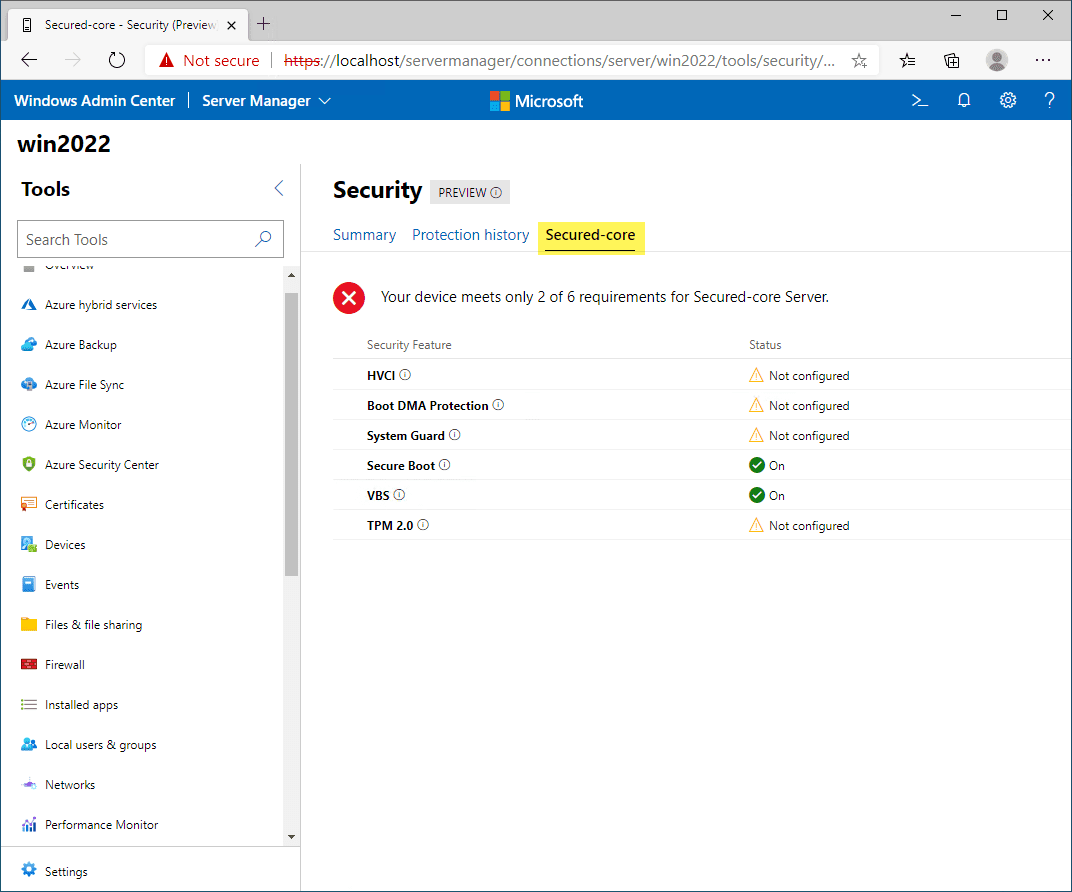Click the search magnifier icon in Tools
The image size is (1072, 892).
pos(263,239)
